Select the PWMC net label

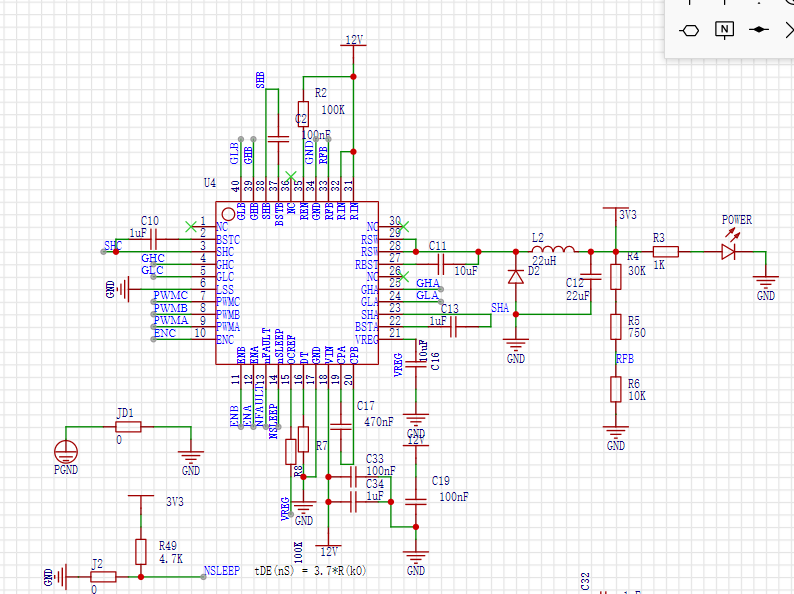(x=170, y=297)
